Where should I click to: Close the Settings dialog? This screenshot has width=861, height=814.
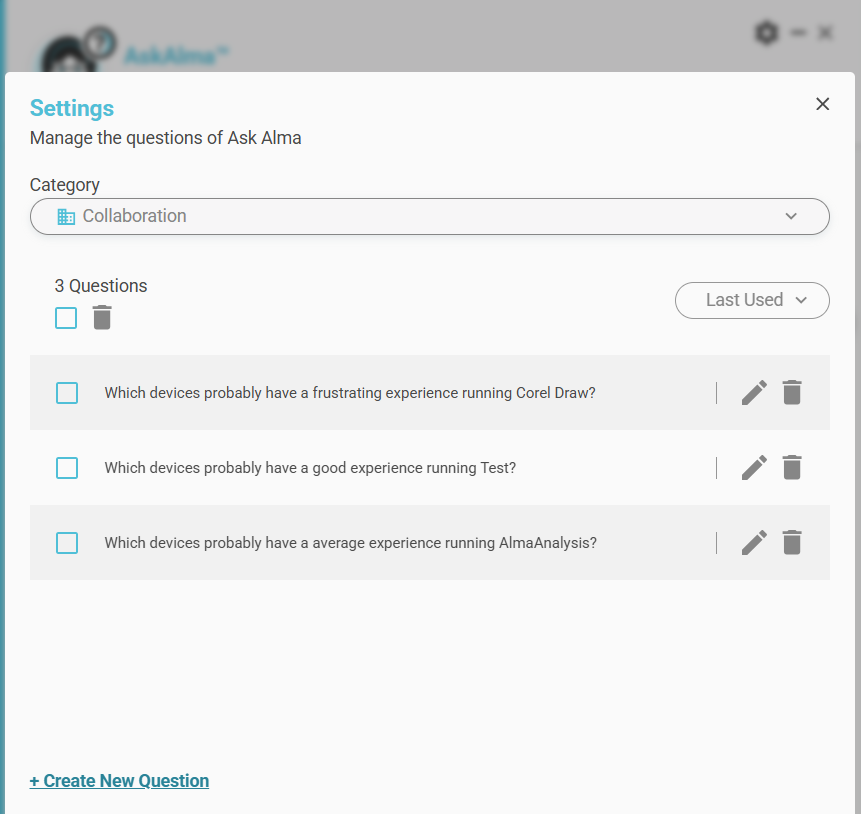823,104
